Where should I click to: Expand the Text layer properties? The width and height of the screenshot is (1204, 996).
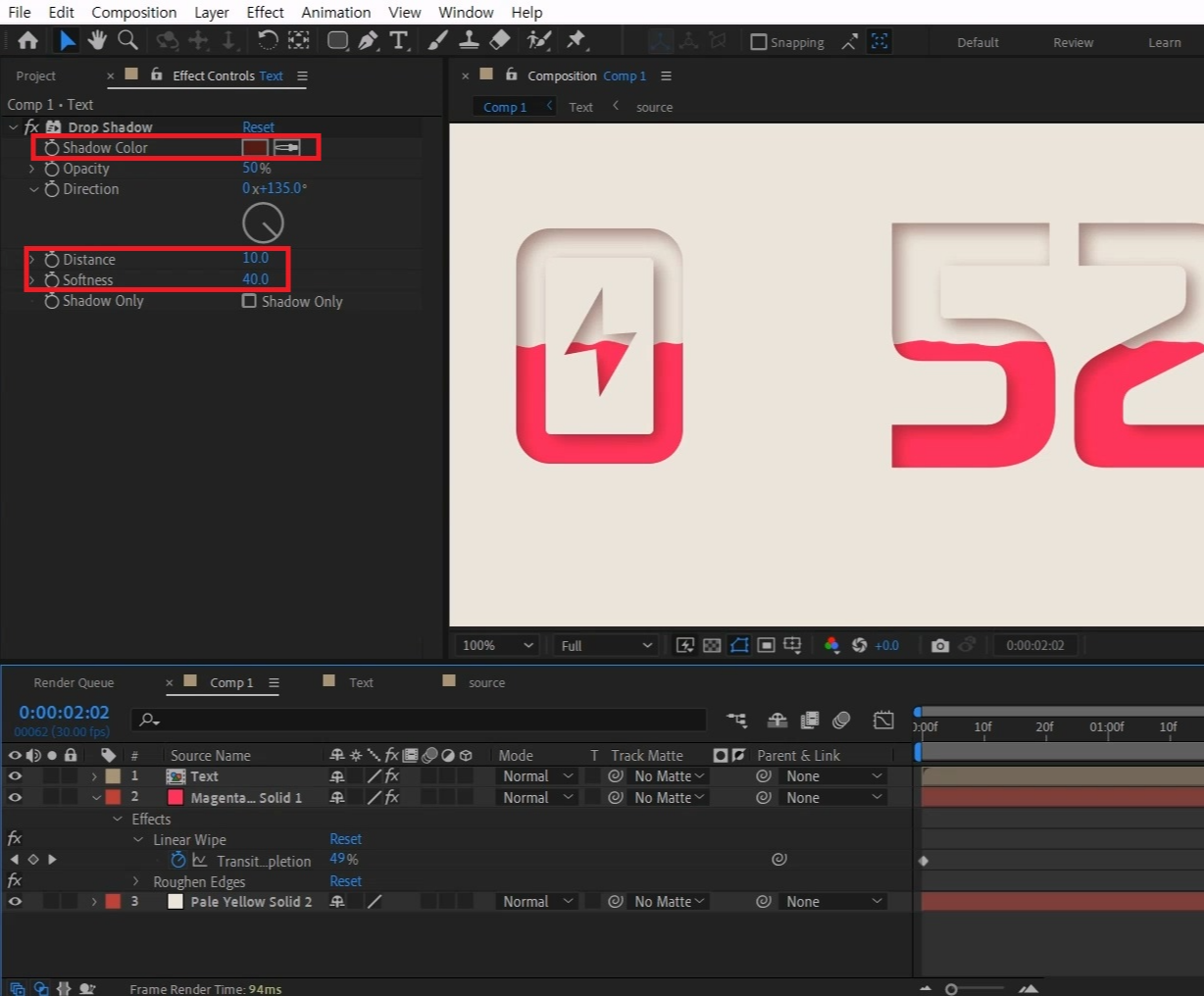[94, 776]
